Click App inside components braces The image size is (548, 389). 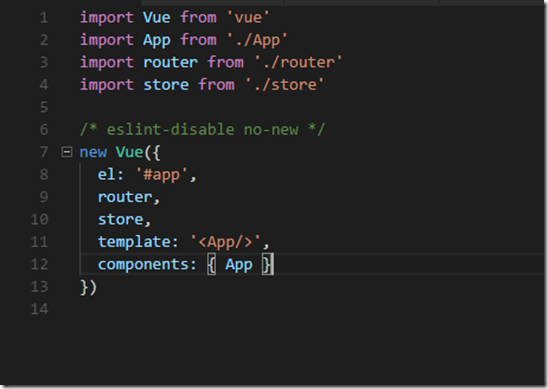coord(239,265)
